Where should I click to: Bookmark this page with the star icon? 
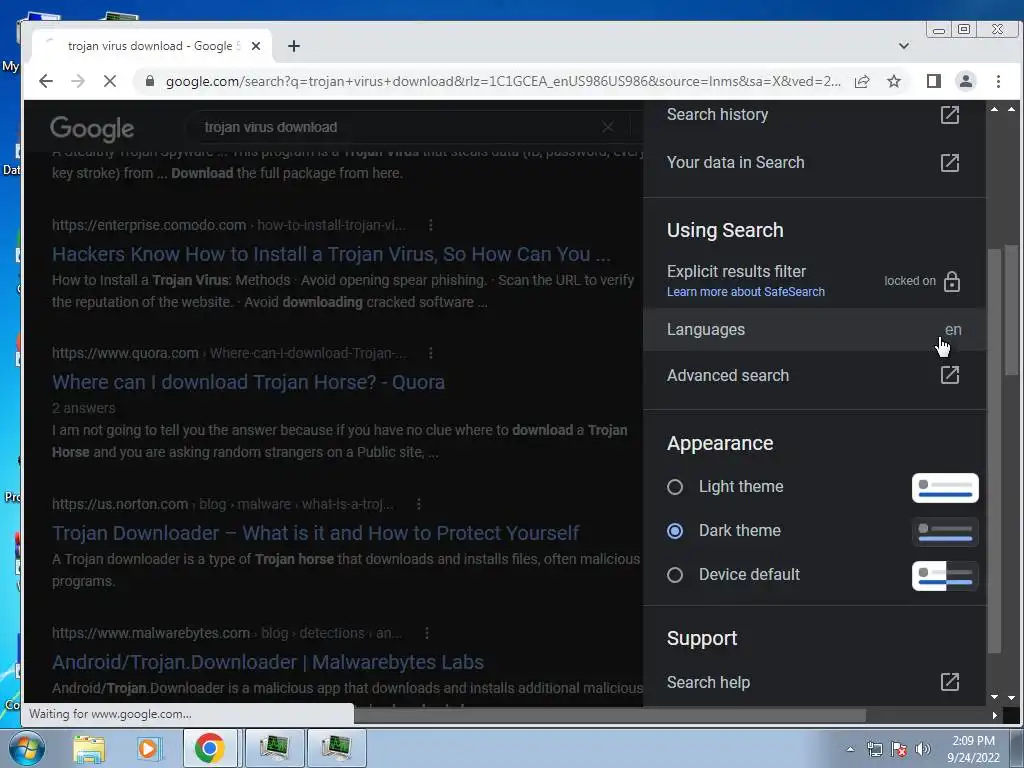point(894,81)
